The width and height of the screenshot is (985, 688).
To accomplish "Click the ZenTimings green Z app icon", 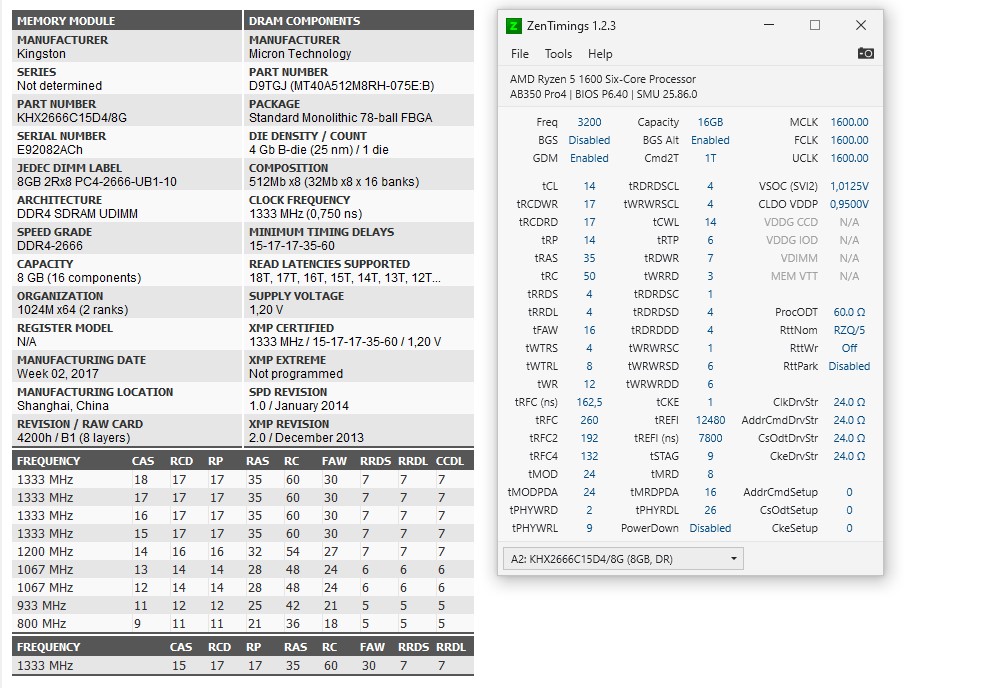I will [x=513, y=26].
